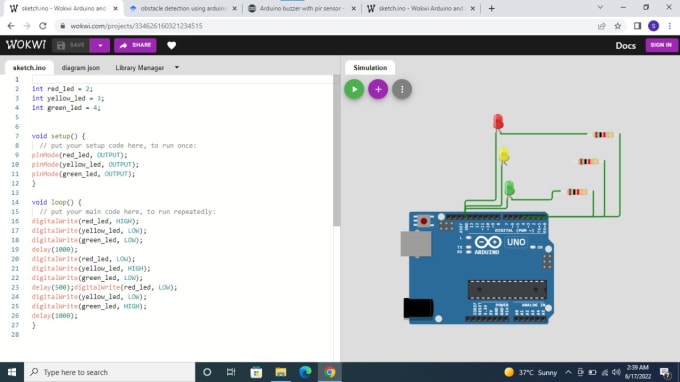The image size is (680, 382).
Task: Click the share page icon in address bar
Action: tap(602, 26)
